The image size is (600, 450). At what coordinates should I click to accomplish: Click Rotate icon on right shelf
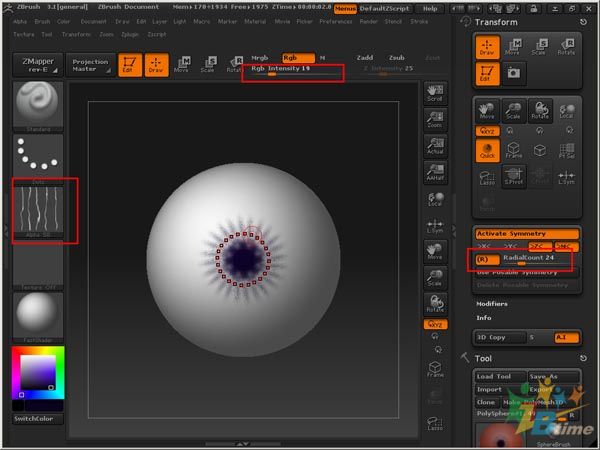(435, 304)
